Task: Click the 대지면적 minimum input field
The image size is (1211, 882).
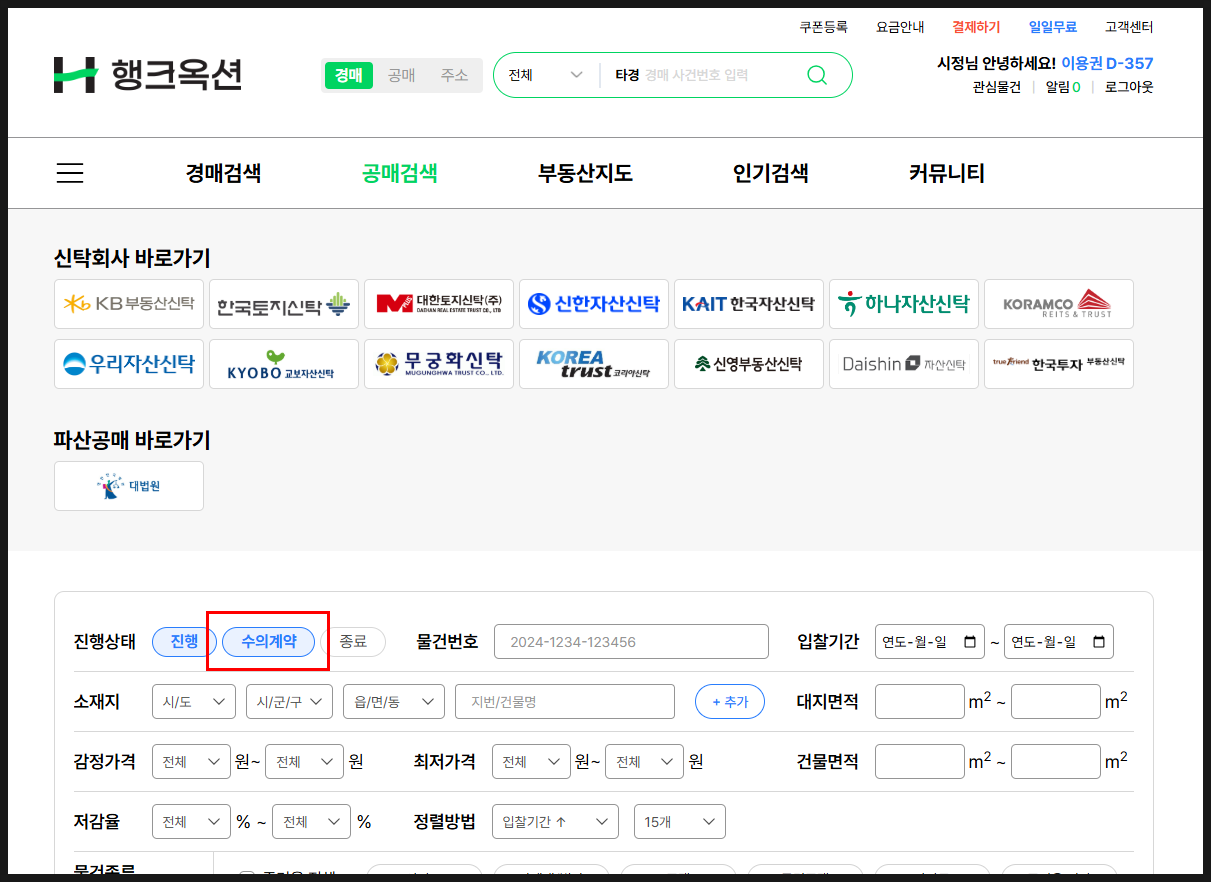Action: pos(920,702)
